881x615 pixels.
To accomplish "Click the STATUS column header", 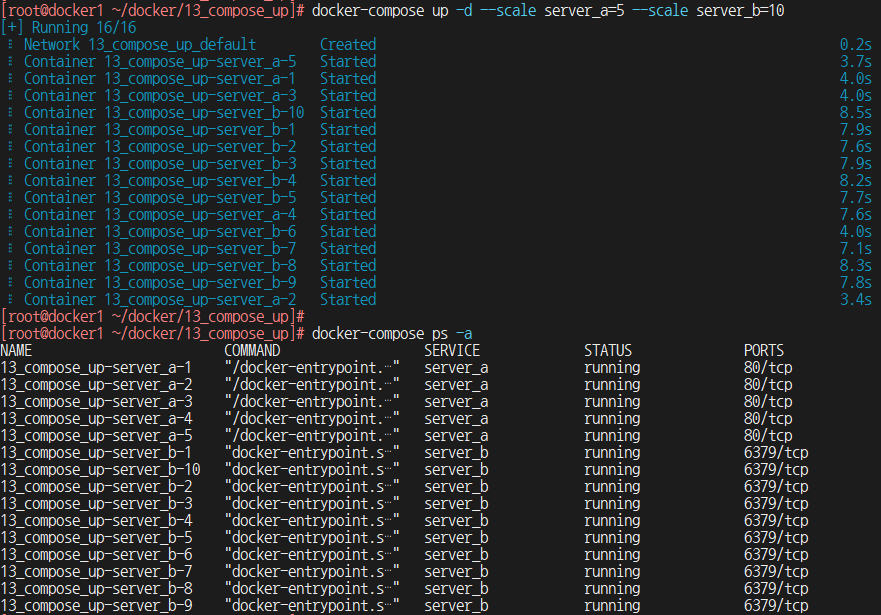I will pos(608,350).
